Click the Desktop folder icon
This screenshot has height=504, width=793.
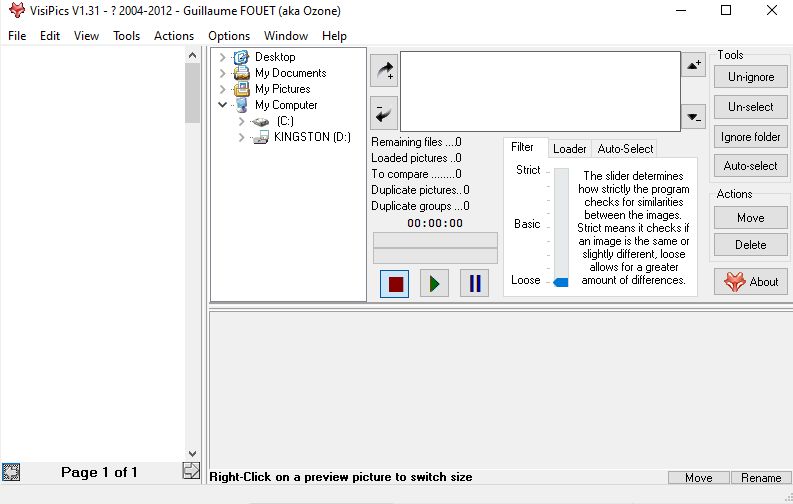tap(241, 57)
